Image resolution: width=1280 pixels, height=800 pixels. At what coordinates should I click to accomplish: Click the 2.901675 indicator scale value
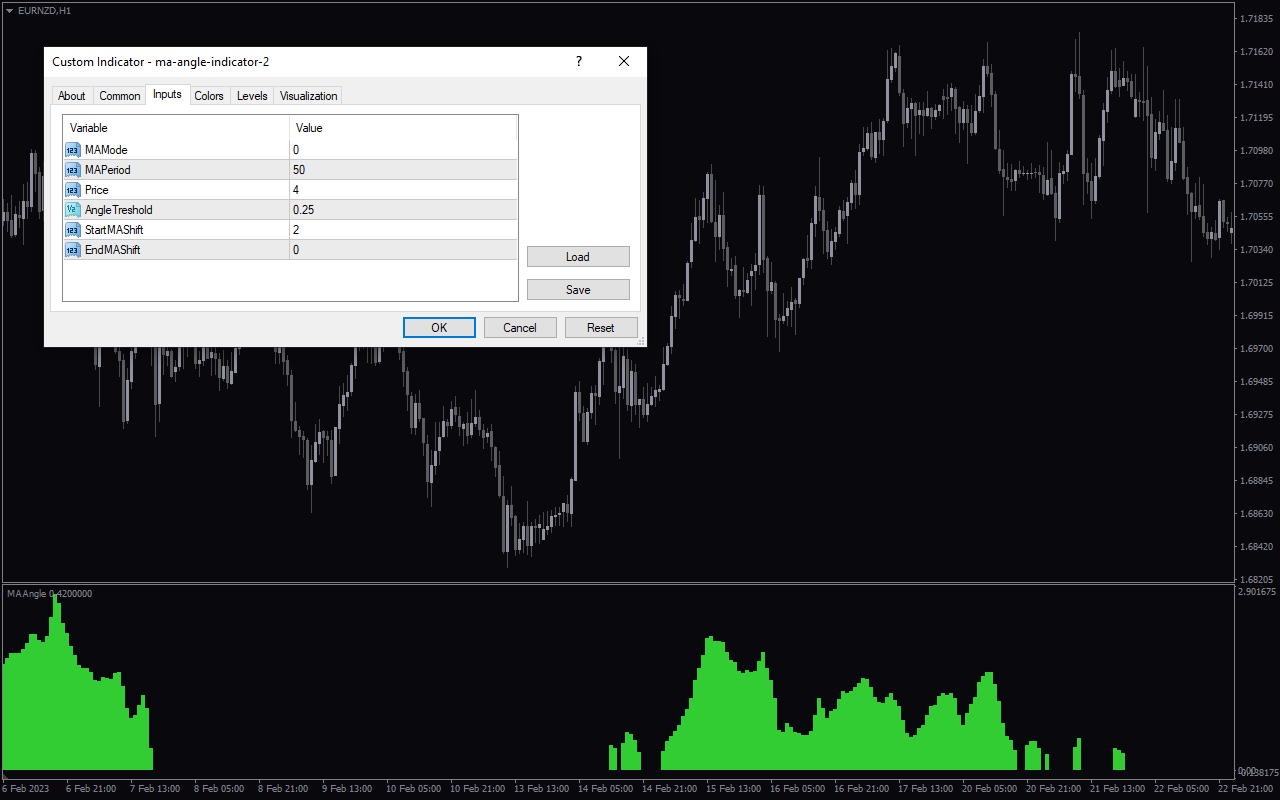pyautogui.click(x=1258, y=592)
